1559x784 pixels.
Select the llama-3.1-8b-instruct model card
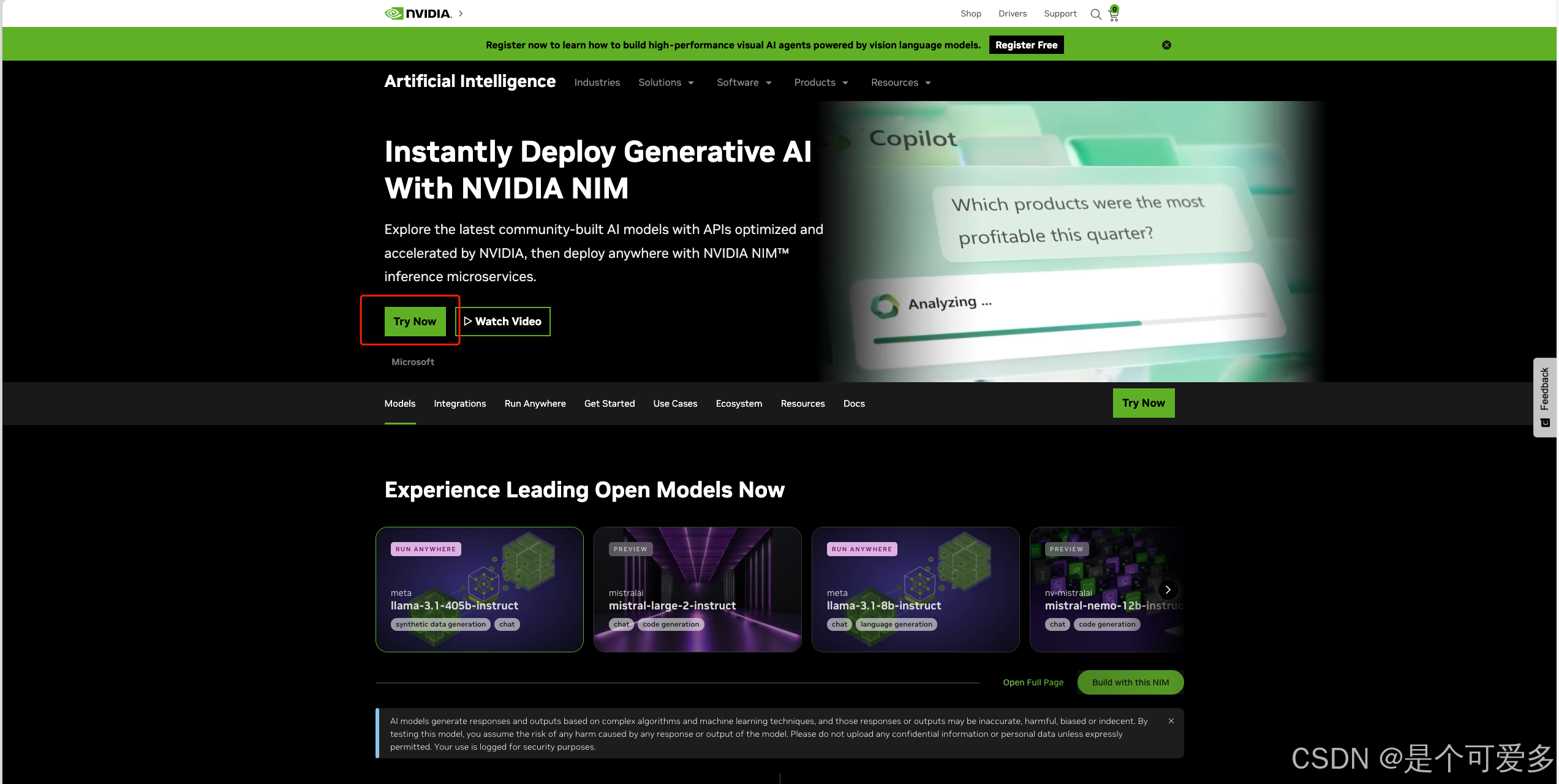915,590
